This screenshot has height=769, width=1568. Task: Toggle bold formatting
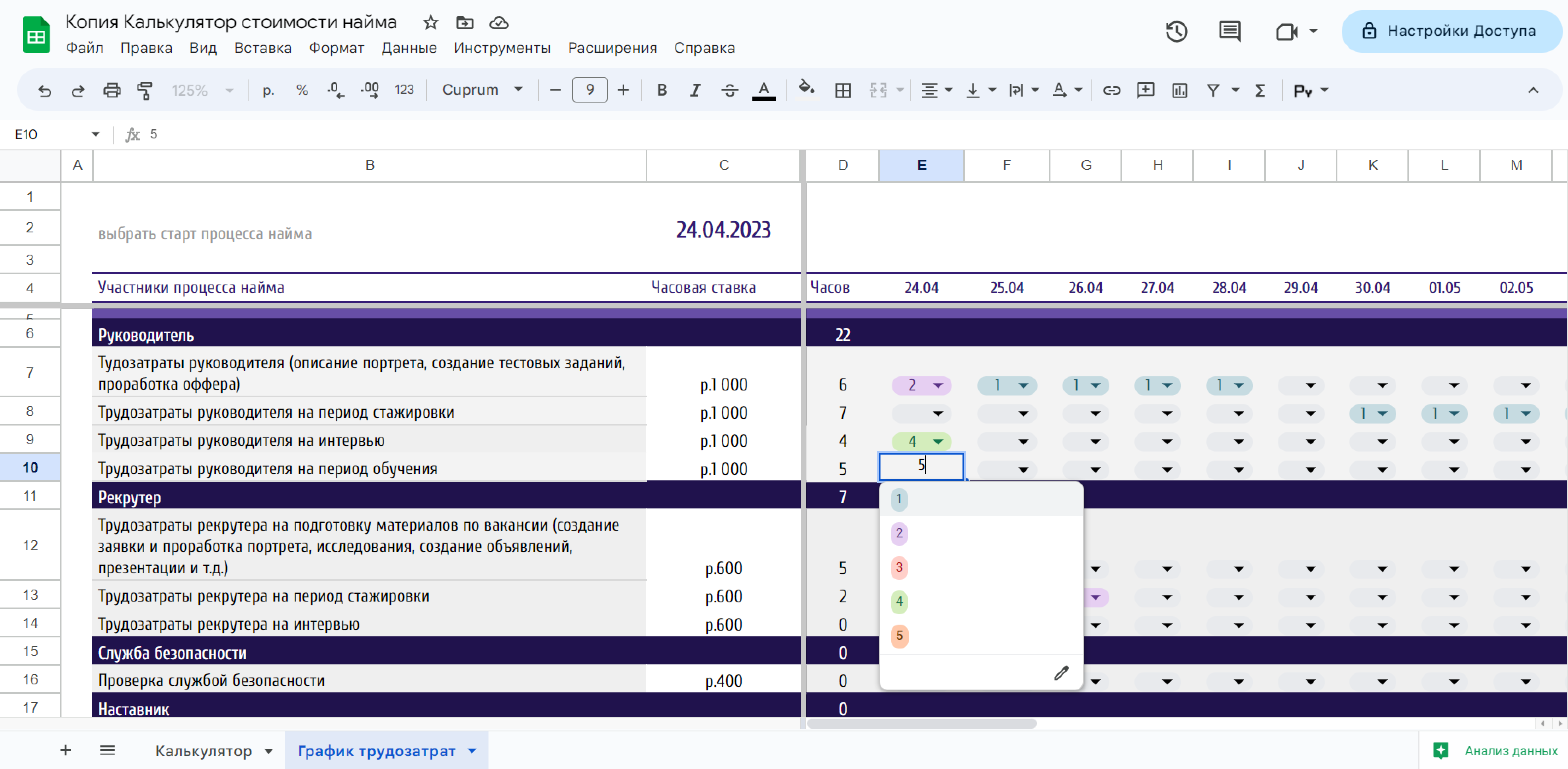pos(662,90)
